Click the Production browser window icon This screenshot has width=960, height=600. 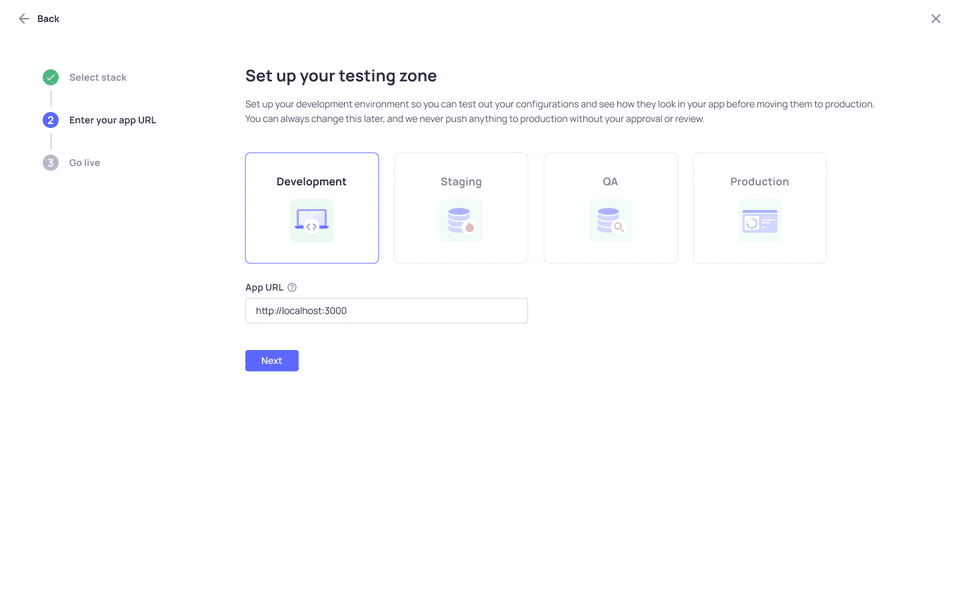760,221
